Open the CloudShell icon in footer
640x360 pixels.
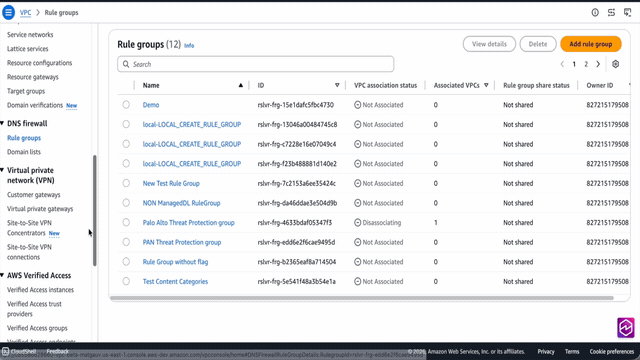[5, 351]
